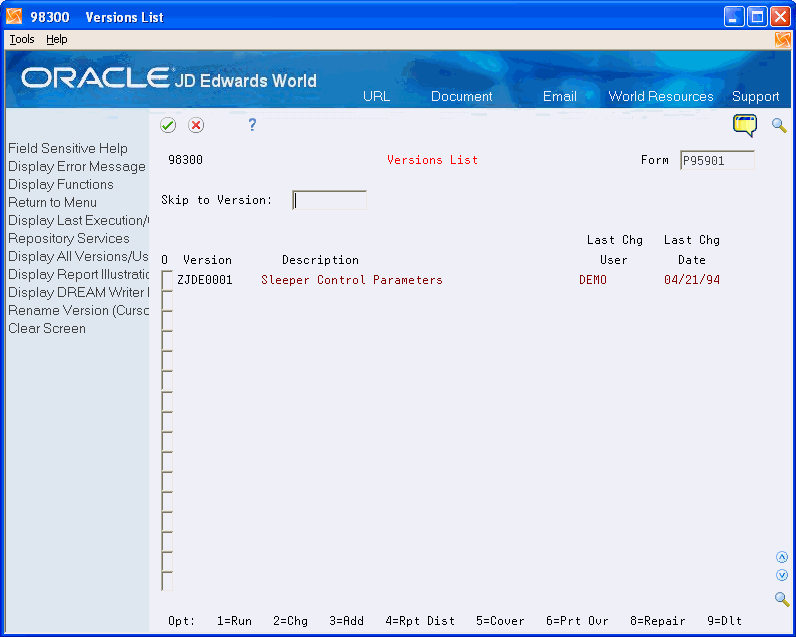Open the Help menu

pos(56,39)
